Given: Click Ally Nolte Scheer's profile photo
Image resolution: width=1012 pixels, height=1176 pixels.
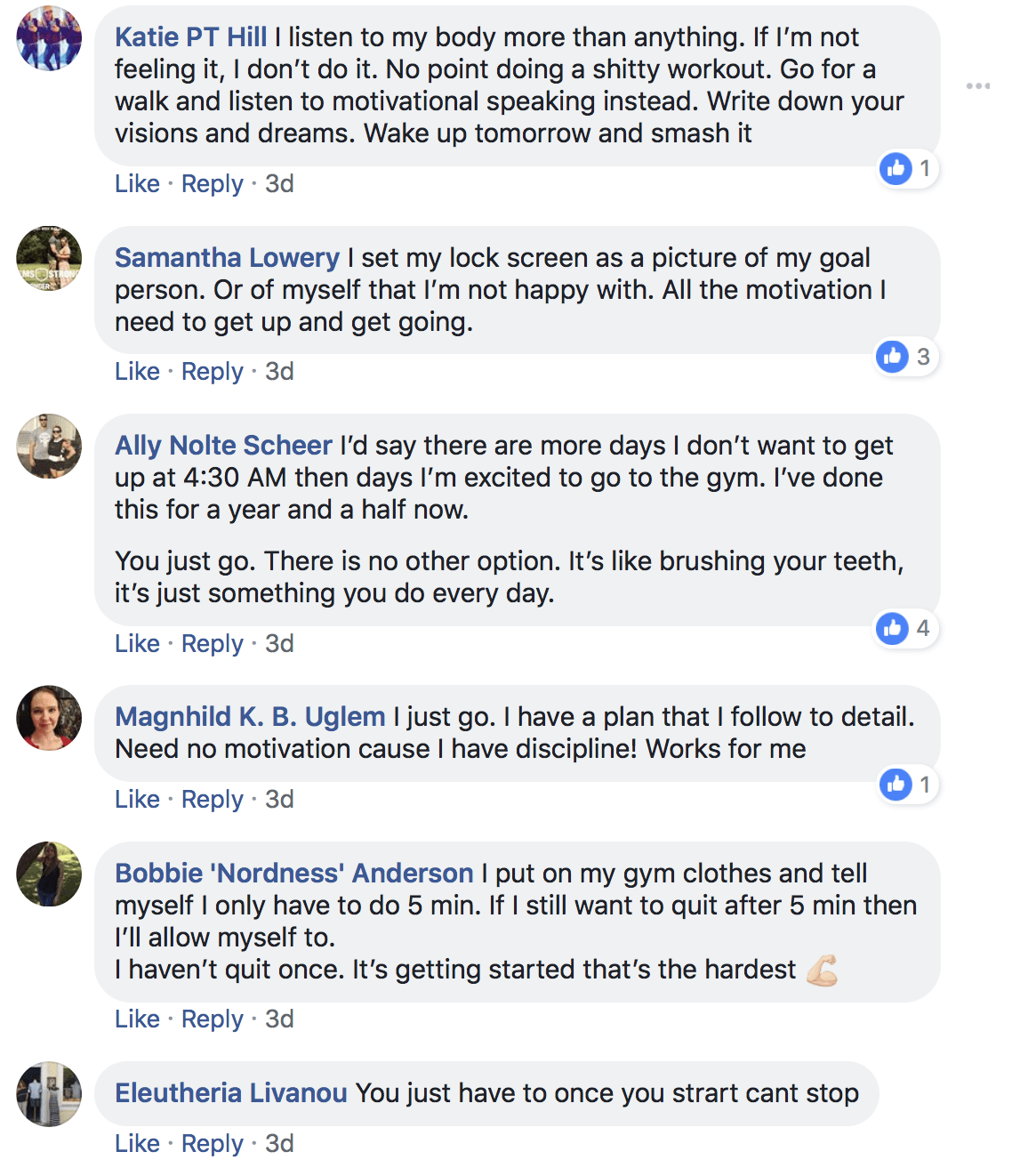Looking at the screenshot, I should [49, 447].
